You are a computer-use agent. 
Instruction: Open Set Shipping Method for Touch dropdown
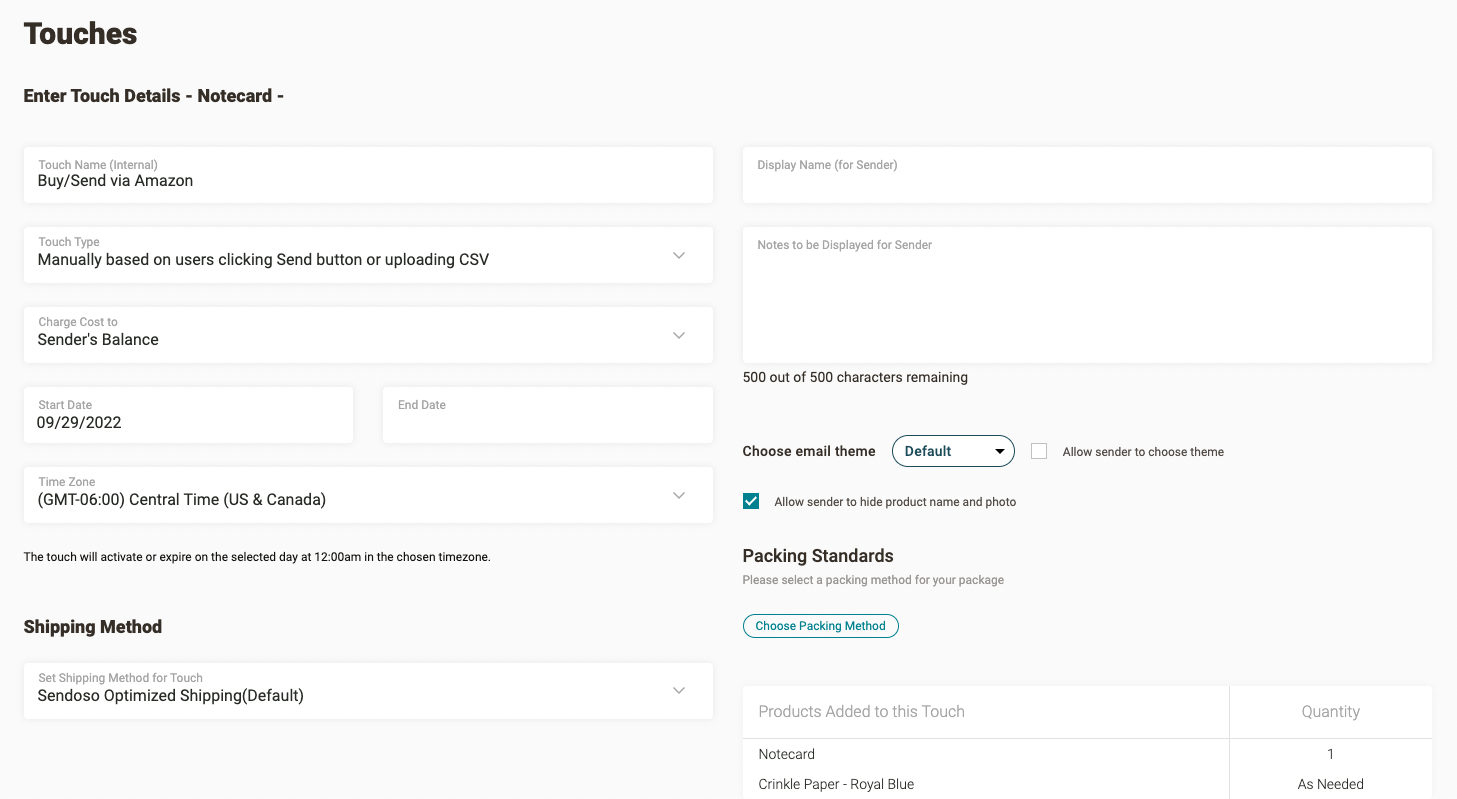point(368,691)
